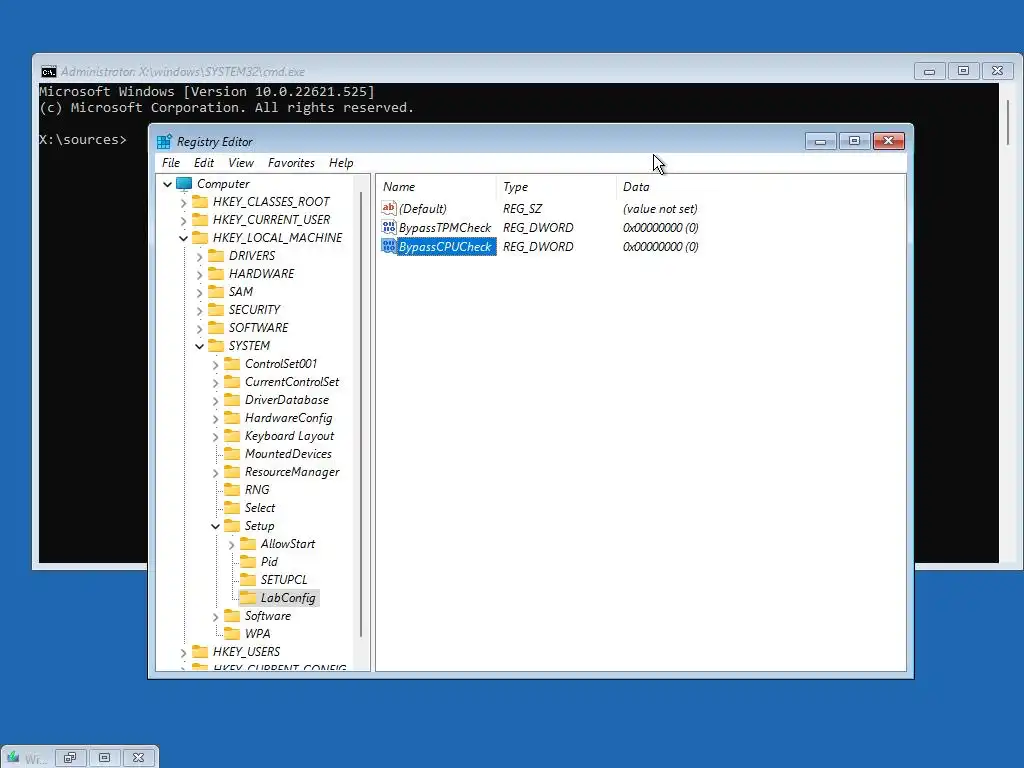The image size is (1024, 768).
Task: Click the SYSTEM folder icon
Action: pyautogui.click(x=216, y=345)
